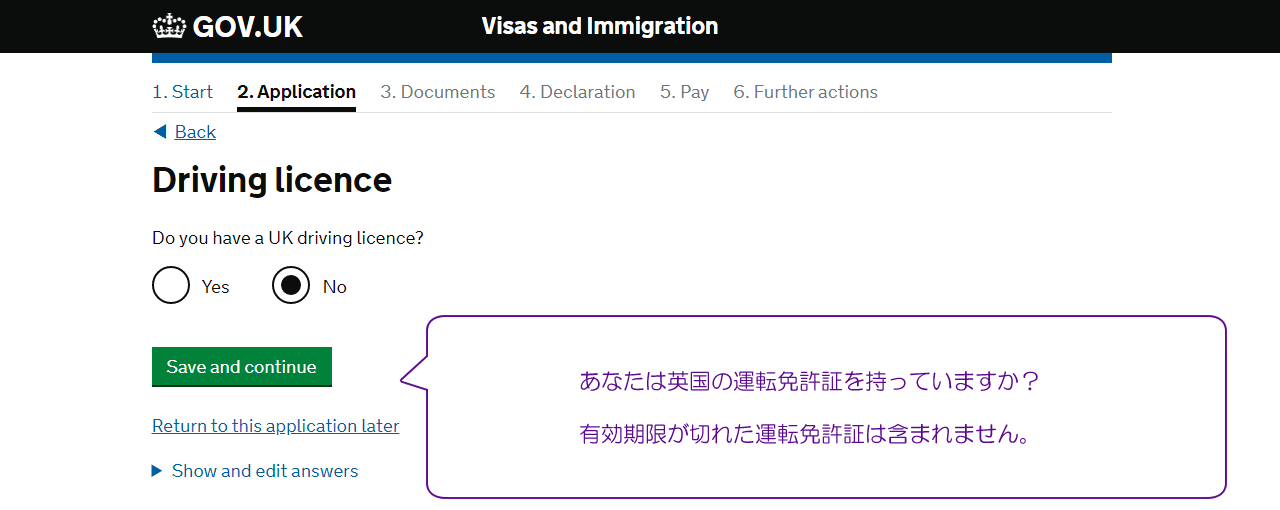Viewport: 1280px width, 510px height.
Task: Follow the Back link
Action: pyautogui.click(x=195, y=132)
